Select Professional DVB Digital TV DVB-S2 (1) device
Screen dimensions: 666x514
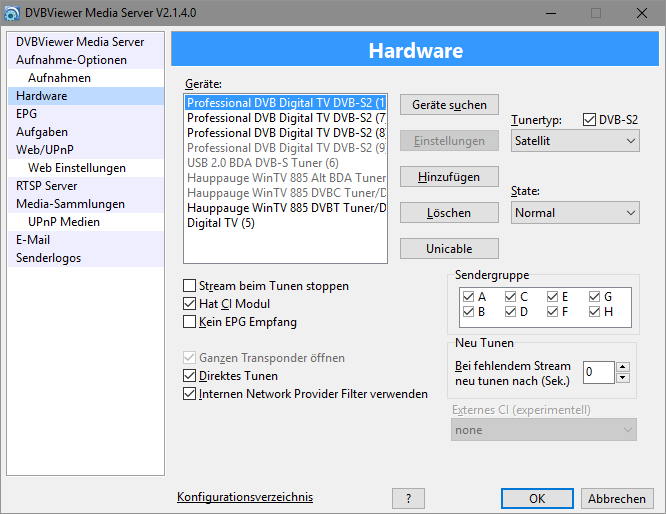[285, 103]
